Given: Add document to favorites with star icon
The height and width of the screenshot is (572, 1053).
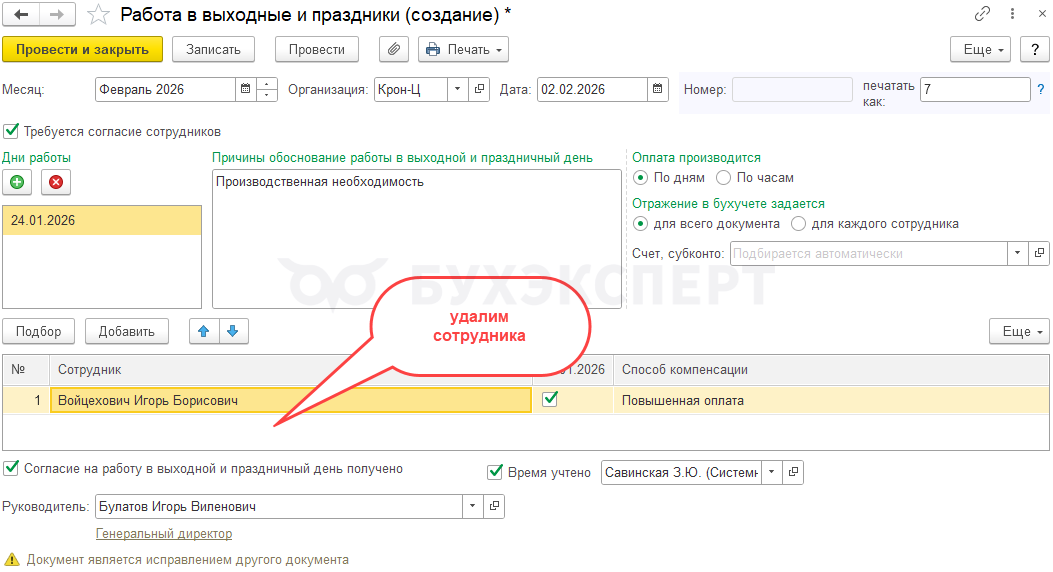Looking at the screenshot, I should 98,15.
